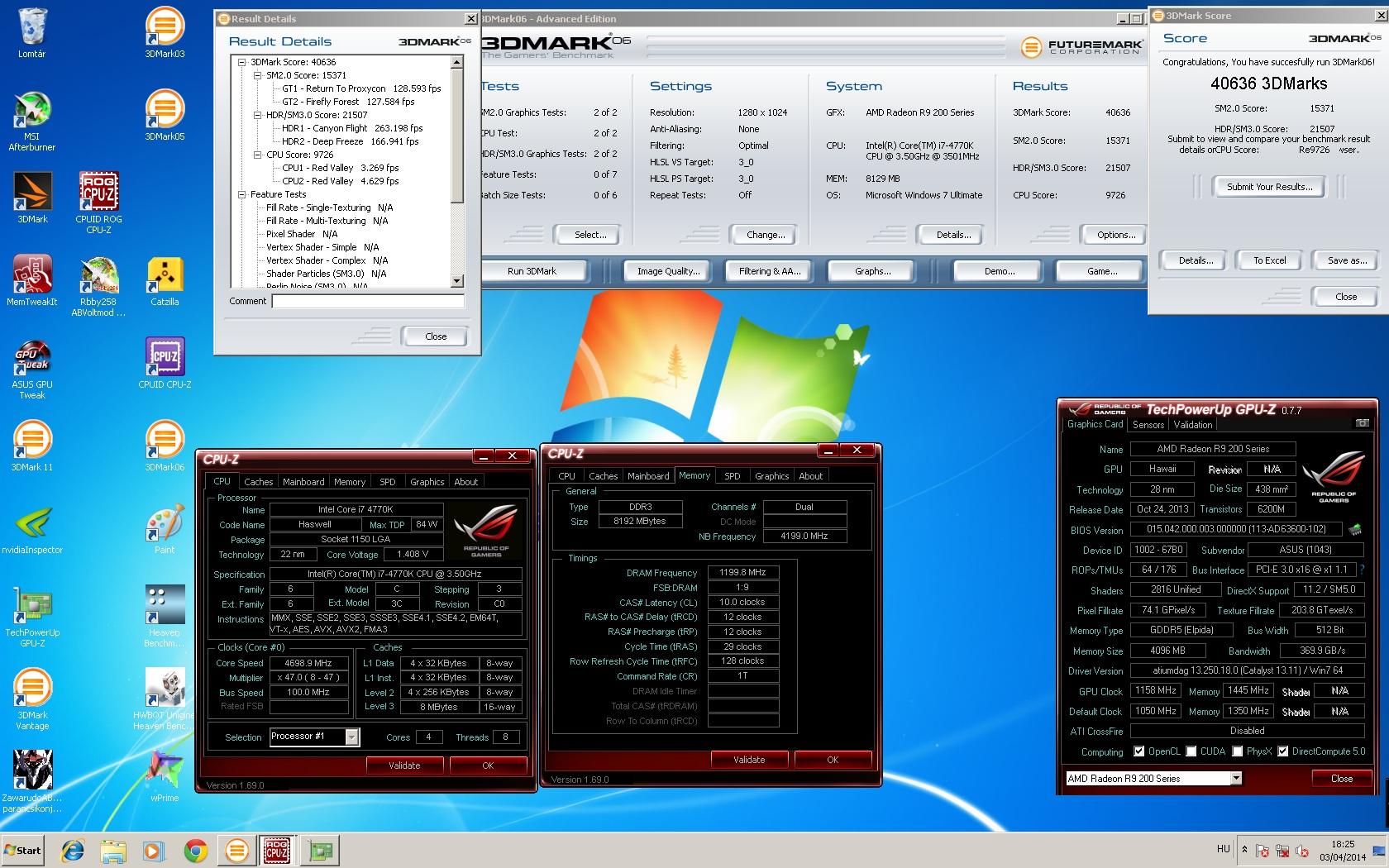Toggle PhysX checkbox in GPU-Z

(1238, 751)
